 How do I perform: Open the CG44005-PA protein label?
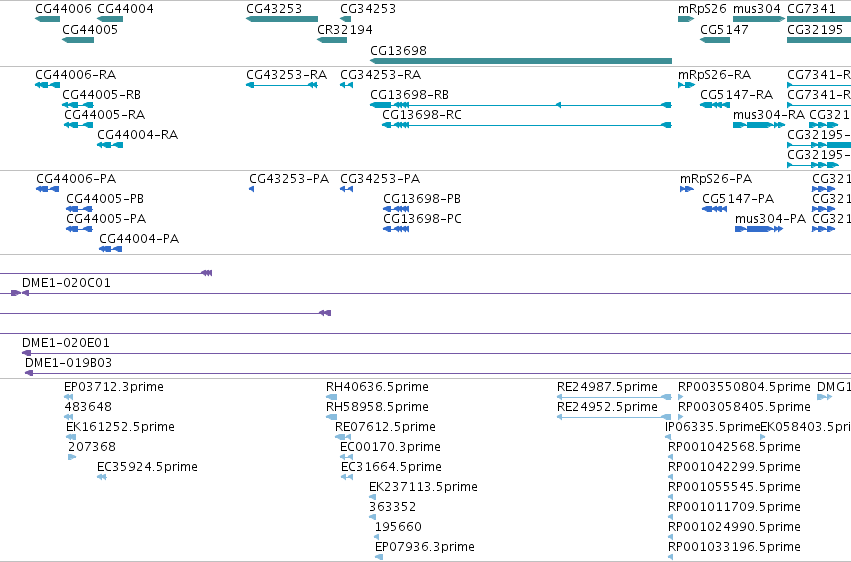tap(106, 219)
